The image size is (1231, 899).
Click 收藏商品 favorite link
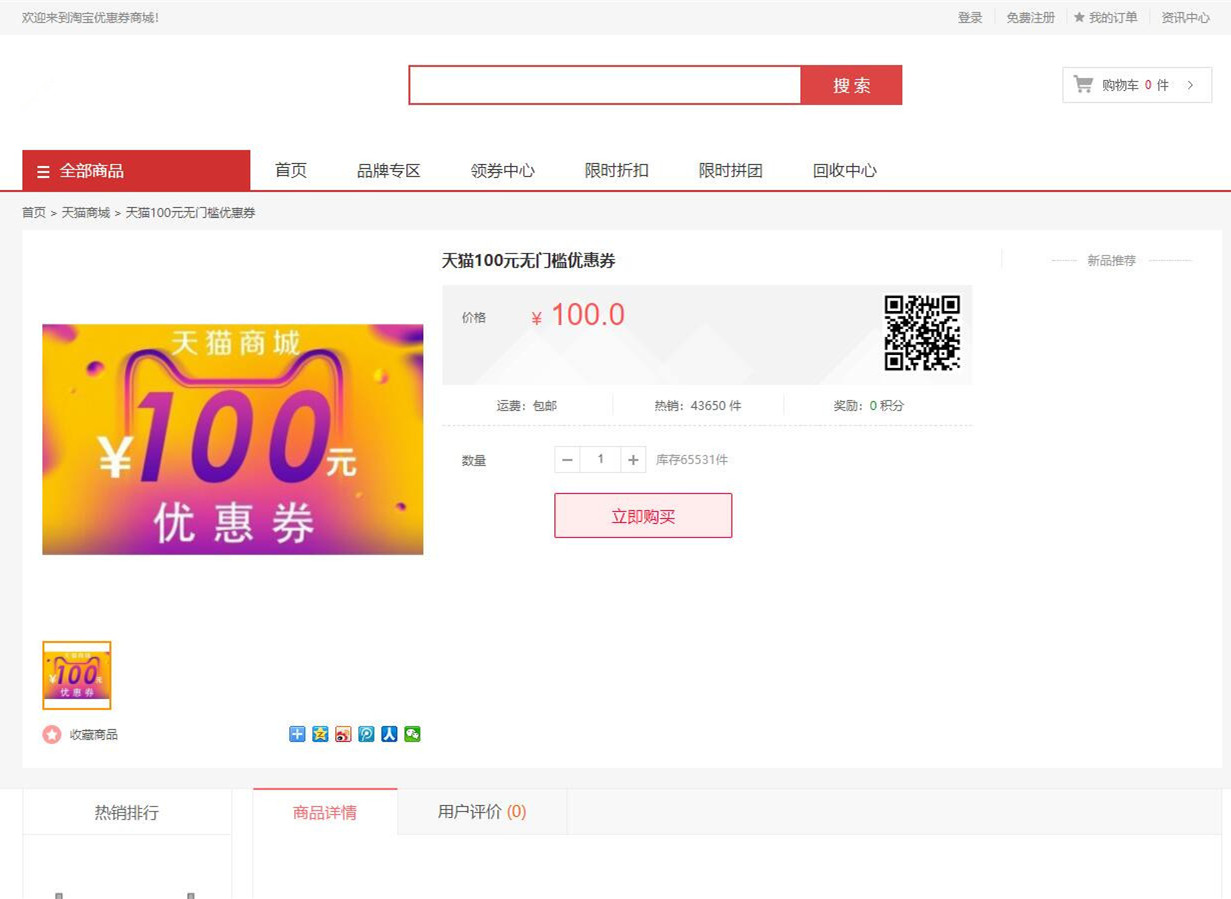94,734
